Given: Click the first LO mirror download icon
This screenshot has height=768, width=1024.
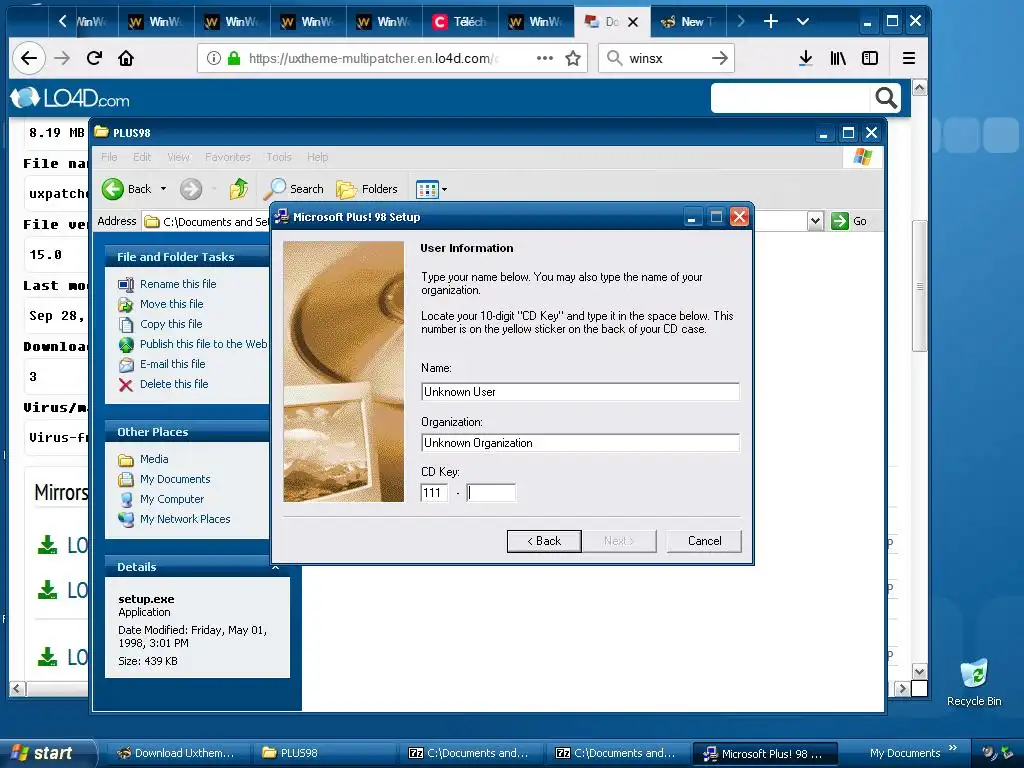Looking at the screenshot, I should click(47, 545).
